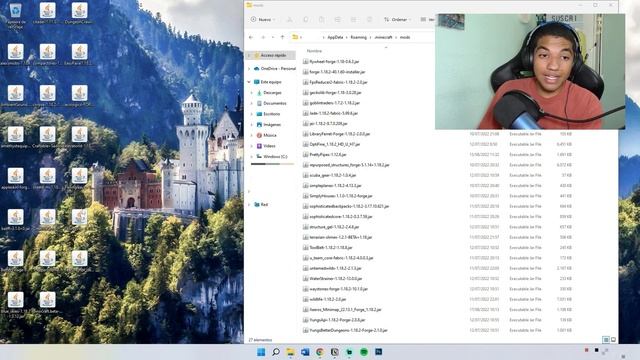
Task: Select .minecraft in the address breadcrumb
Action: [x=384, y=37]
